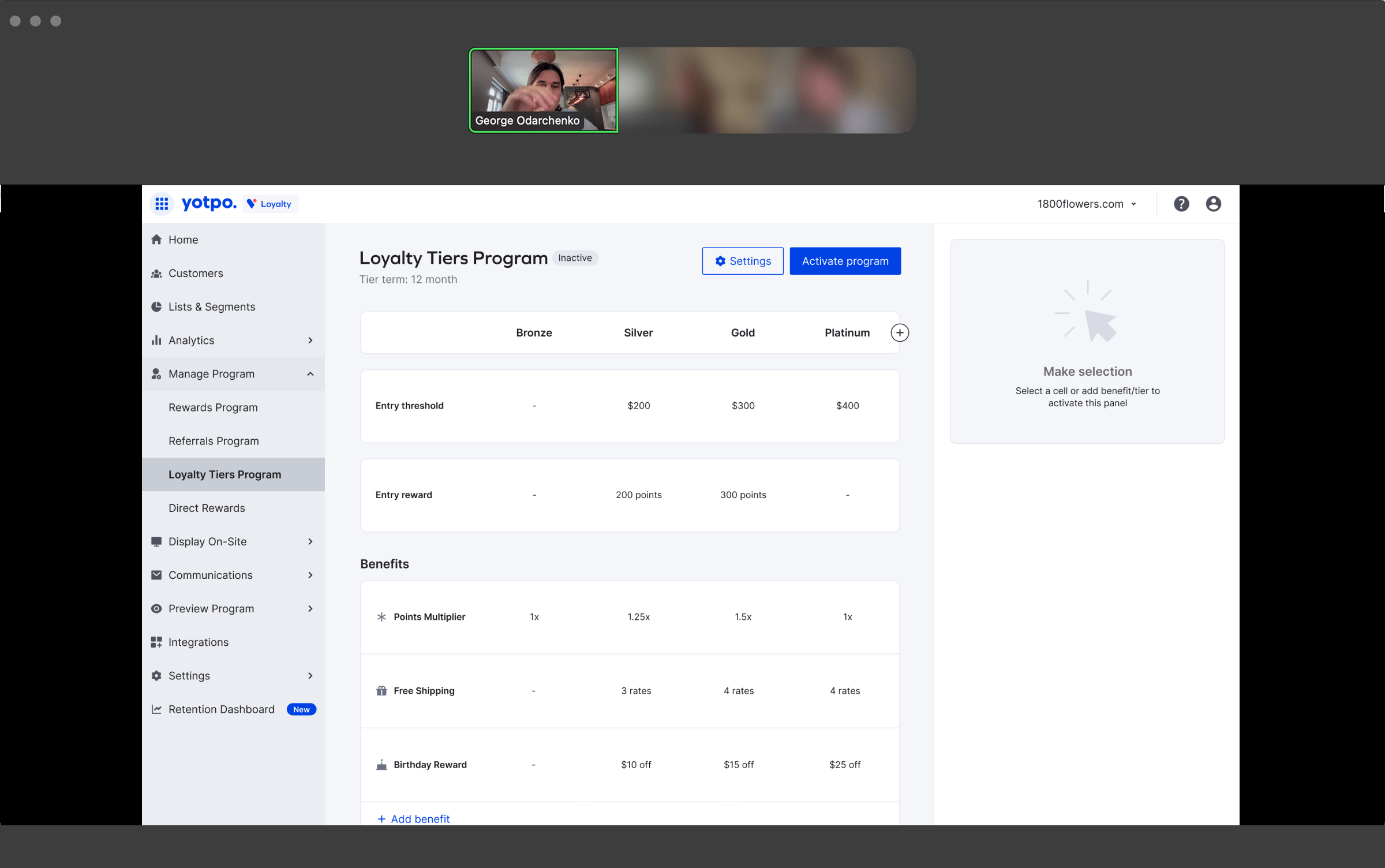
Task: Open Rewards Program in sidebar
Action: tap(213, 407)
